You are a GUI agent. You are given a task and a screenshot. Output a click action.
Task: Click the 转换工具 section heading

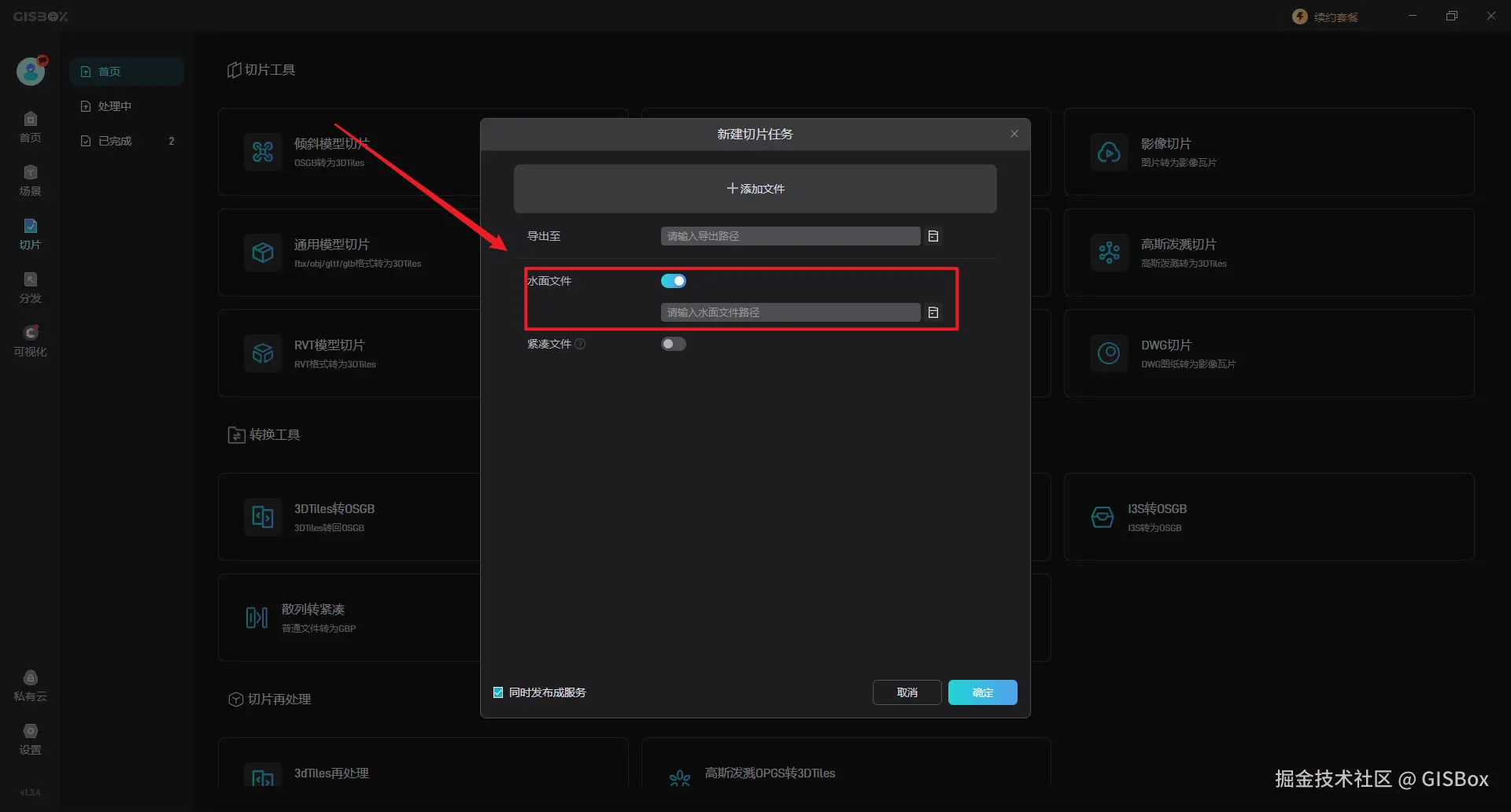[x=264, y=435]
